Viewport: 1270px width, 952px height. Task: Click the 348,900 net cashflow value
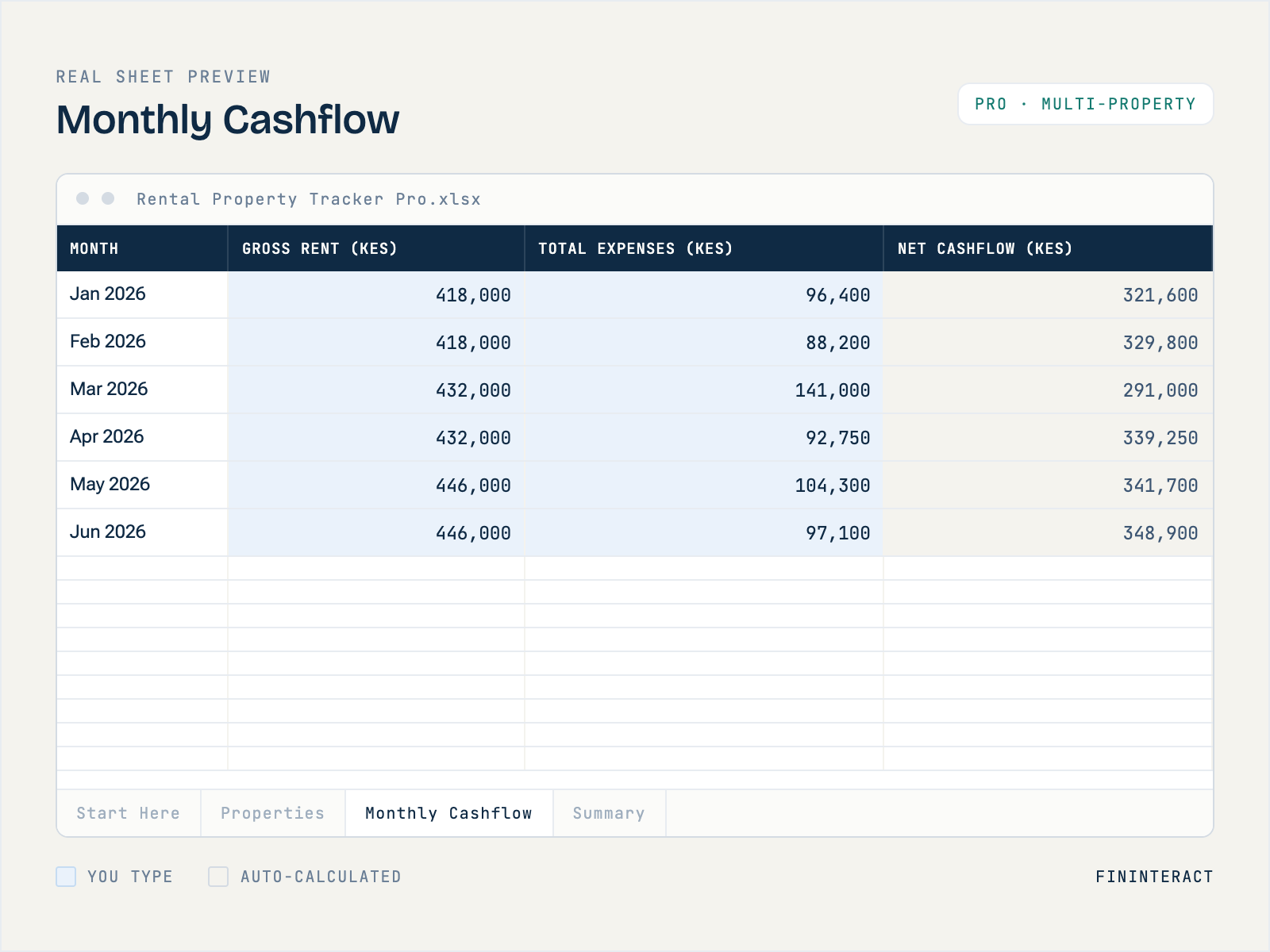[1160, 533]
